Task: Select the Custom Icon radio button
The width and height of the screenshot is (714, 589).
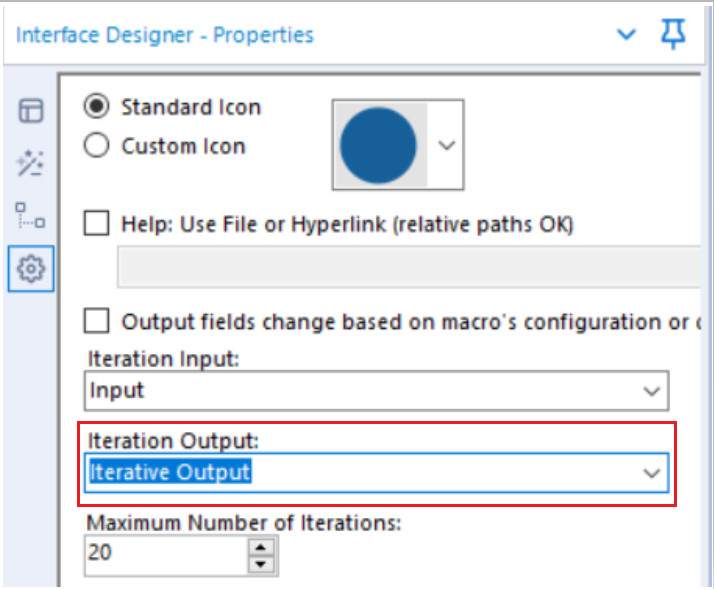Action: point(97,145)
